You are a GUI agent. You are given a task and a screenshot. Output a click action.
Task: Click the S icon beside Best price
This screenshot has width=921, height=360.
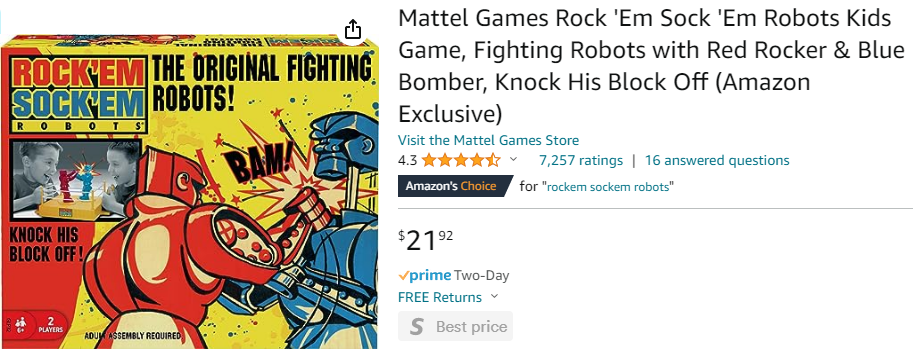coord(416,327)
